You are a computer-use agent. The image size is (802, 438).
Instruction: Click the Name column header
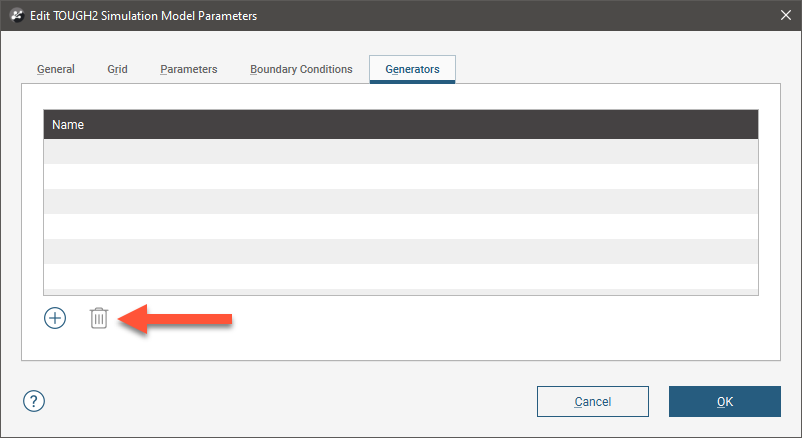(400, 125)
